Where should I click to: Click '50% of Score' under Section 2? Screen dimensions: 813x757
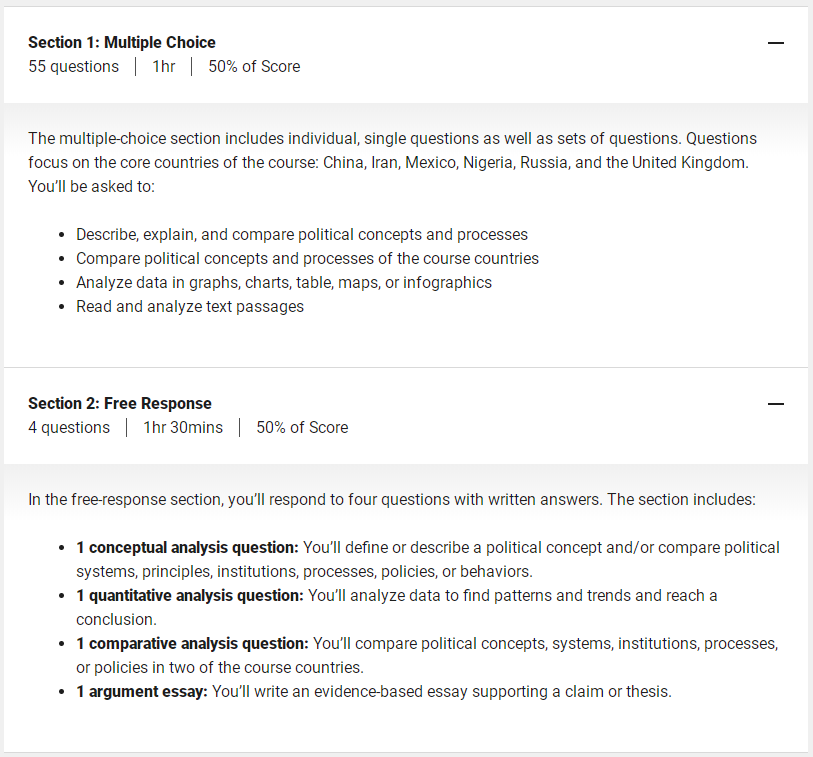[302, 427]
